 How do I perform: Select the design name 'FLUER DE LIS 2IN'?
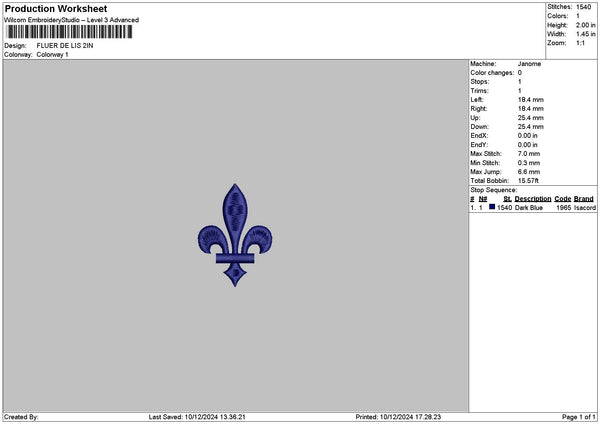(65, 46)
